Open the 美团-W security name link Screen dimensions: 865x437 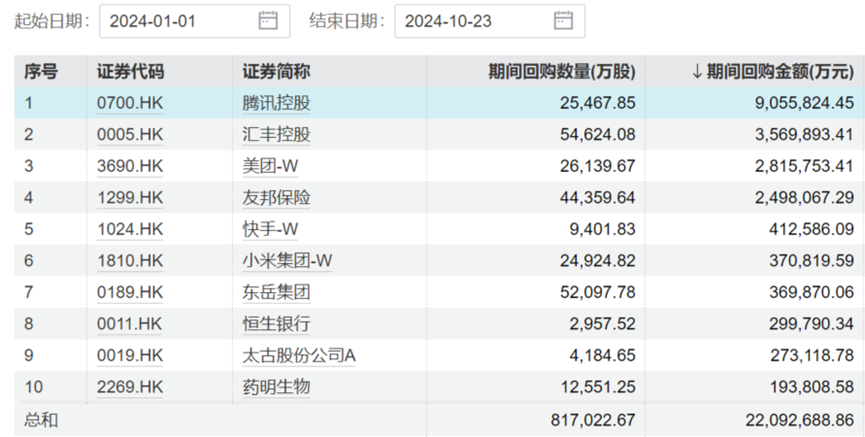pyautogui.click(x=270, y=166)
